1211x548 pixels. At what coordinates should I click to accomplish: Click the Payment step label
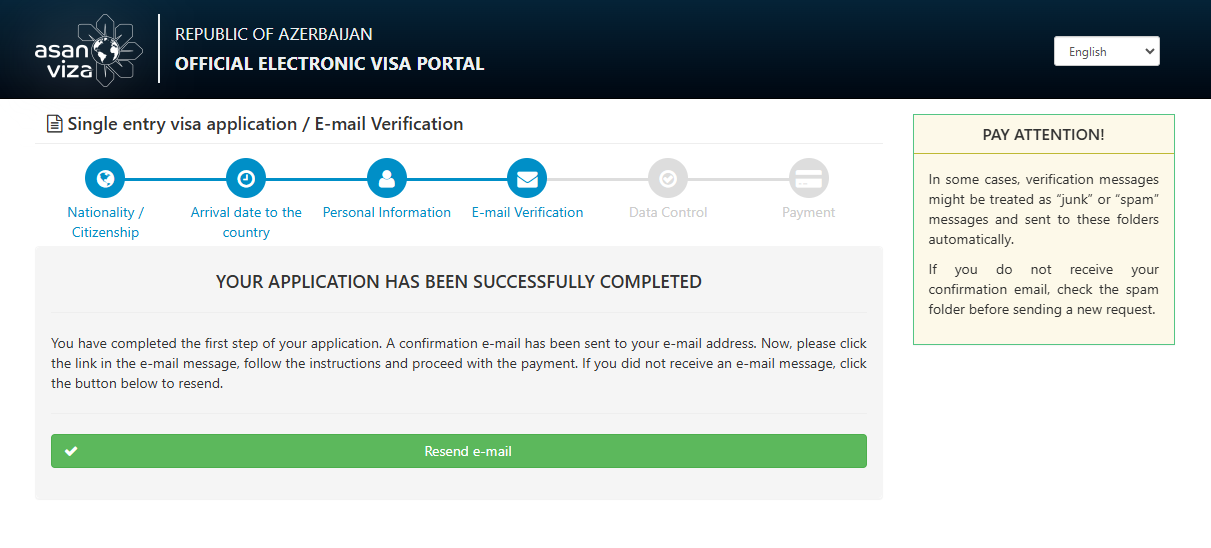click(x=808, y=212)
